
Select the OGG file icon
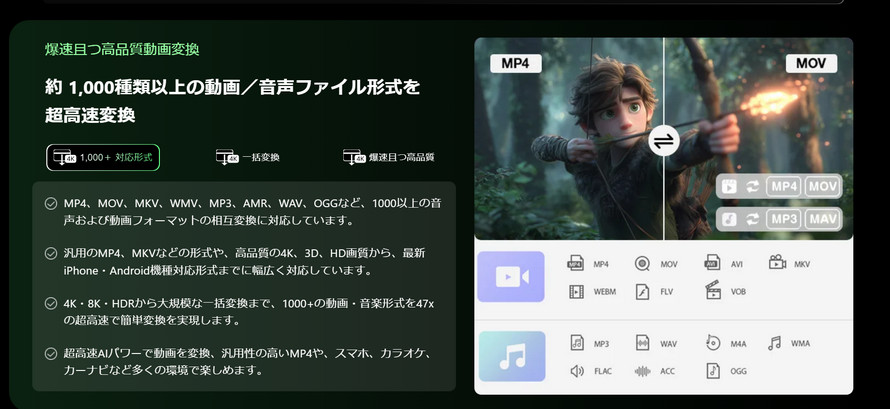click(712, 370)
